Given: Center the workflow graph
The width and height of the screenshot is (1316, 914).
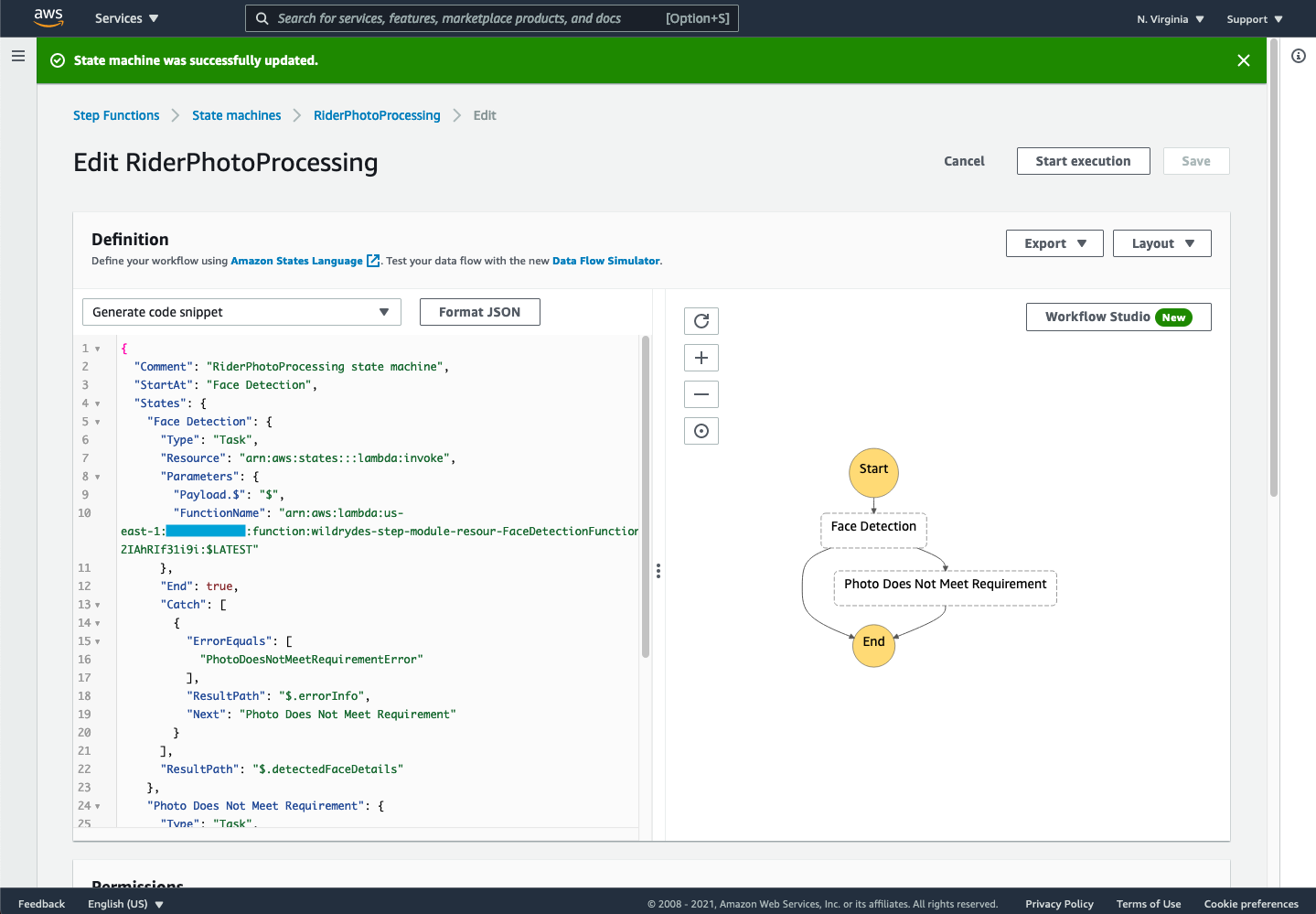Looking at the screenshot, I should point(701,431).
